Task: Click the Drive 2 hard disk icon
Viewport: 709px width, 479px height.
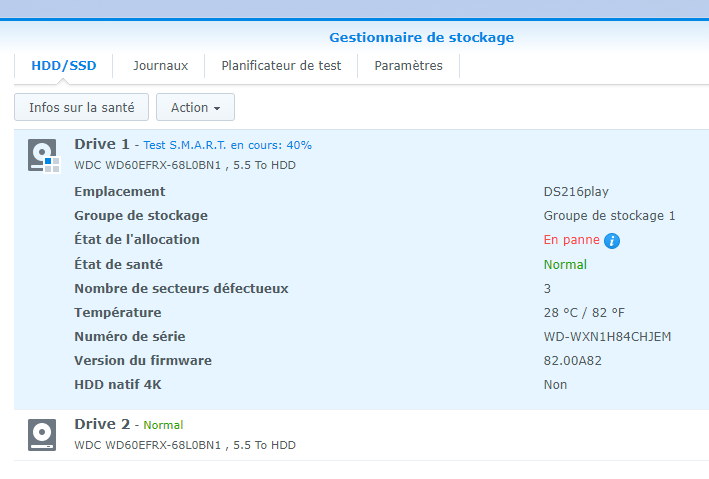Action: [x=42, y=435]
